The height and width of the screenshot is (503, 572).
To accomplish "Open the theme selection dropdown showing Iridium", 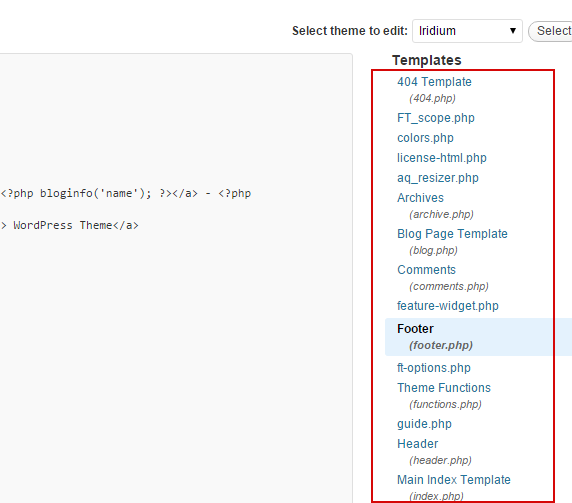I will [x=467, y=31].
